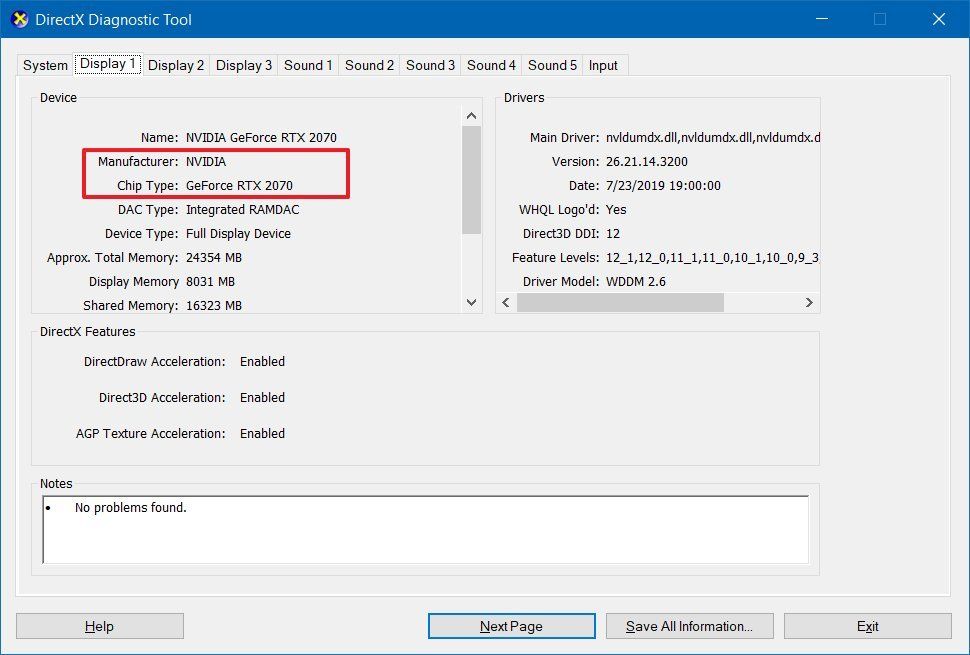970x655 pixels.
Task: Switch to the Input tab
Action: tap(603, 65)
